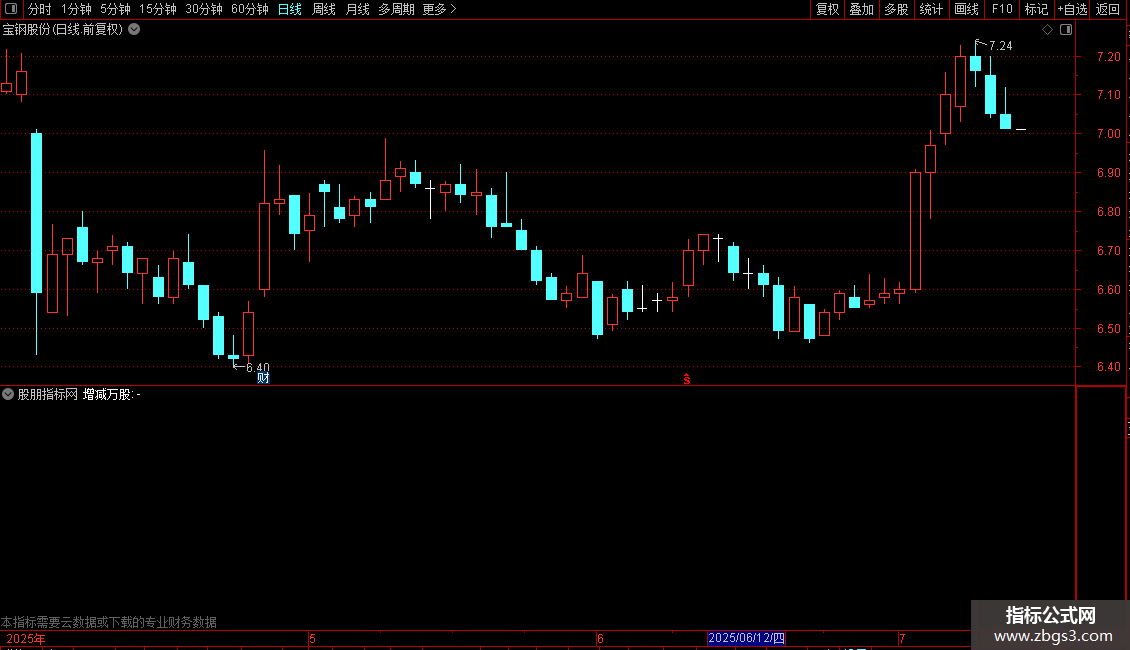This screenshot has height=650, width=1130.
Task: Switch to 月线 monthly chart
Action: [357, 9]
